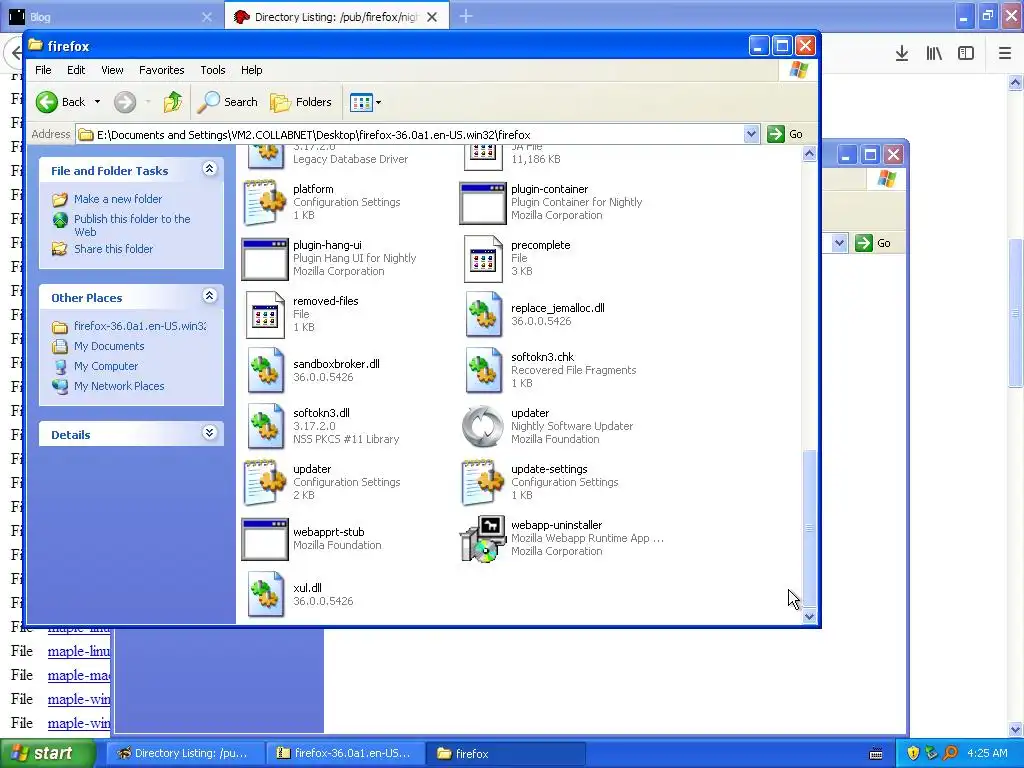Select the Nightly Software Updater application icon

pyautogui.click(x=483, y=426)
